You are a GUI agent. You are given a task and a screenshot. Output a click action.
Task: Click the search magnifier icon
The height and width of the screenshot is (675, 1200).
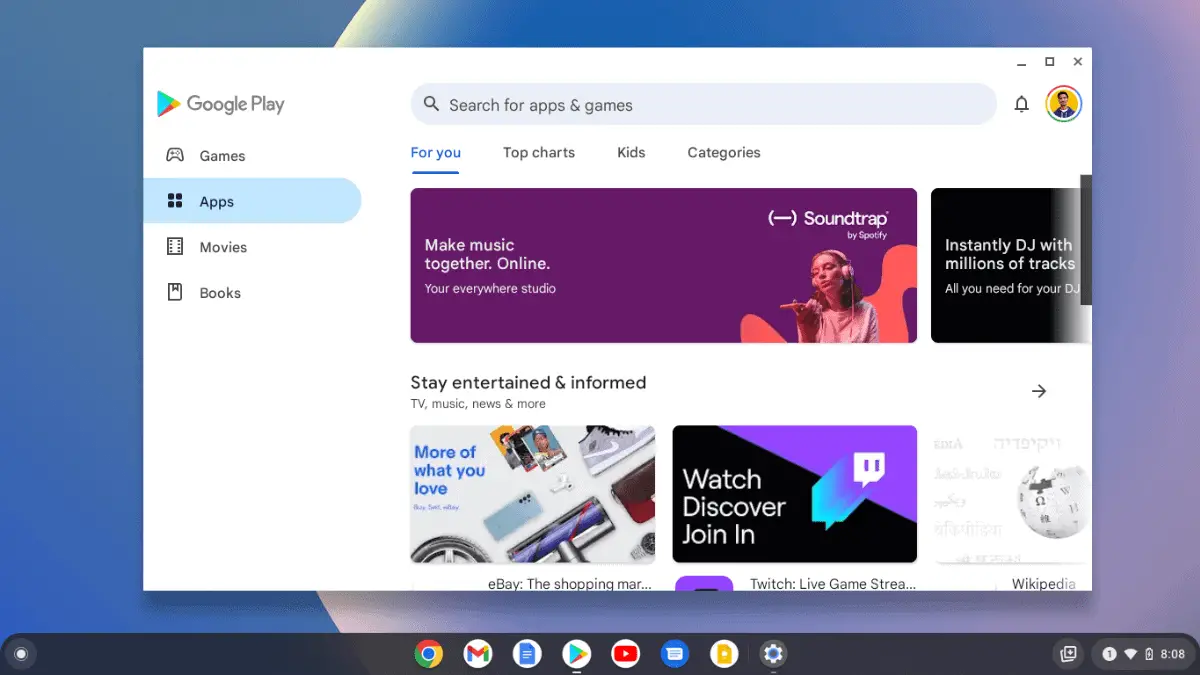click(x=431, y=104)
